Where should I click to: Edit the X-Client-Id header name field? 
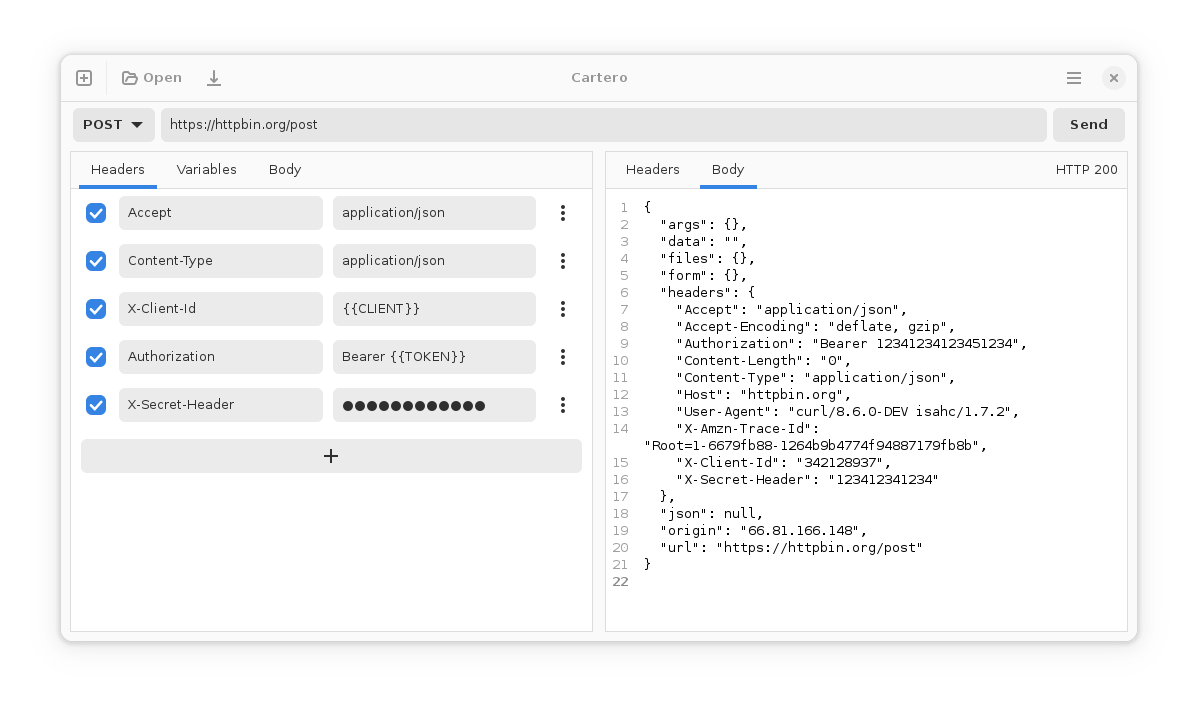[221, 309]
